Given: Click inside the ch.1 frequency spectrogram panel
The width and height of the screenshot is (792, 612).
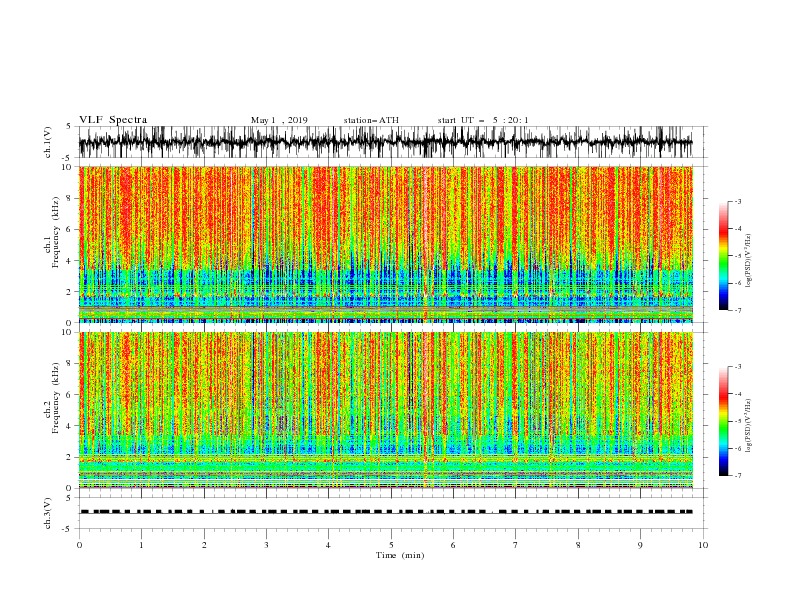Looking at the screenshot, I should tap(386, 244).
